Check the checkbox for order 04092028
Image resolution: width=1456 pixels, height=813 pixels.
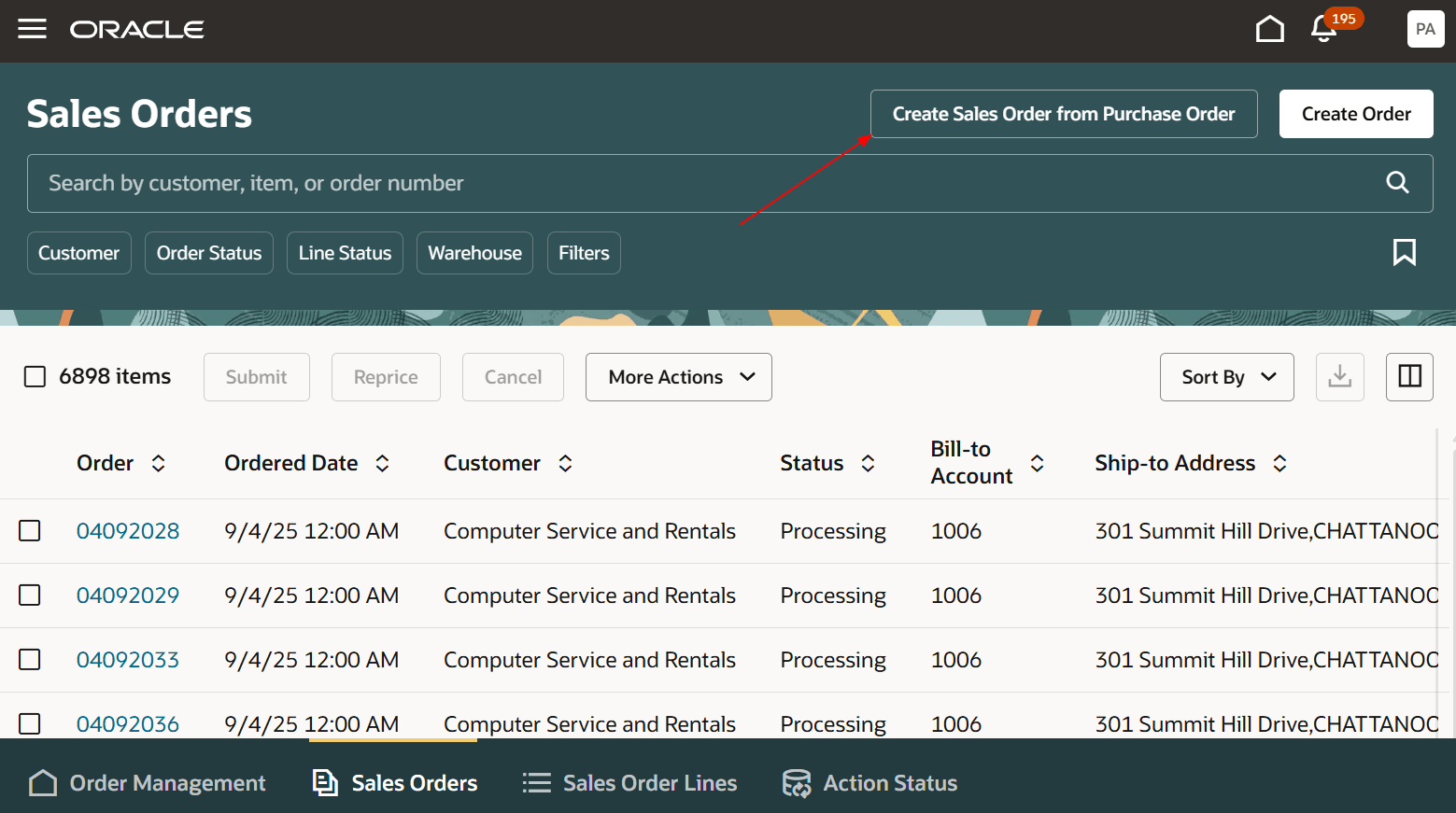click(29, 530)
